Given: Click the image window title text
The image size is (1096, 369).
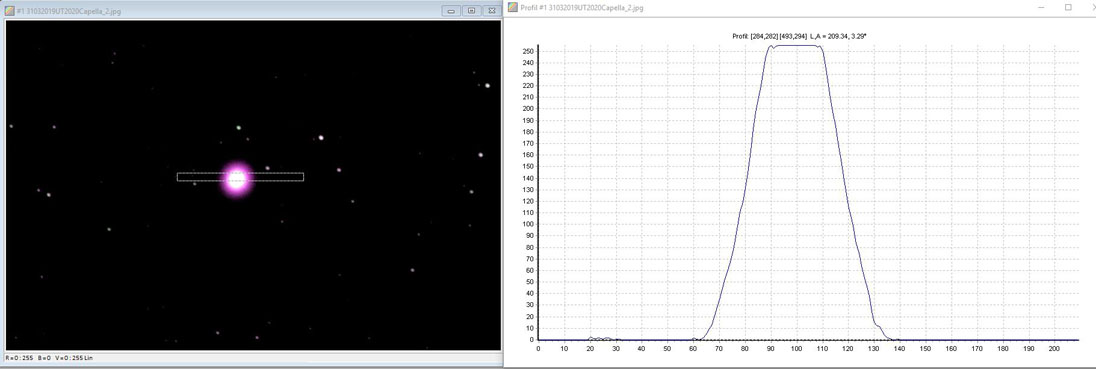Looking at the screenshot, I should [68, 10].
